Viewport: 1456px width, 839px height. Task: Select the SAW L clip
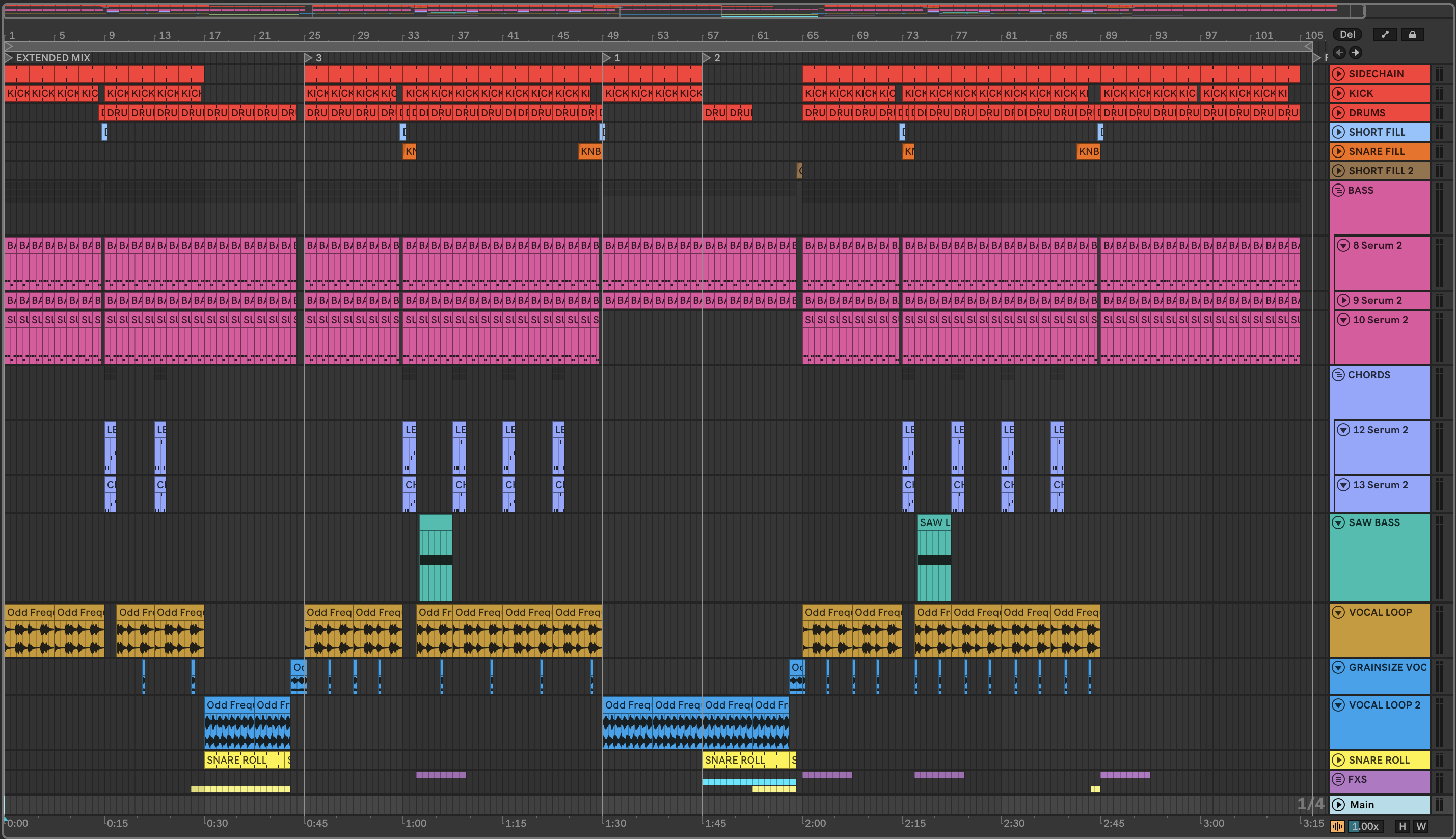(x=934, y=522)
